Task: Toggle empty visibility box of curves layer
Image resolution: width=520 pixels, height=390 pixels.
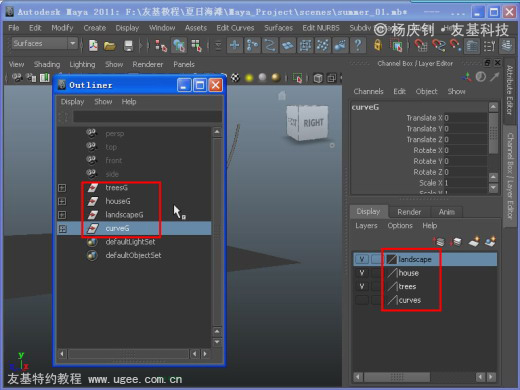Action: point(362,300)
